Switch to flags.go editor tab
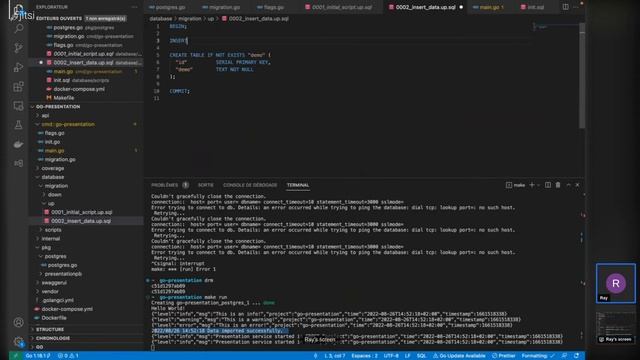Image resolution: width=640 pixels, height=360 pixels. pyautogui.click(x=270, y=7)
